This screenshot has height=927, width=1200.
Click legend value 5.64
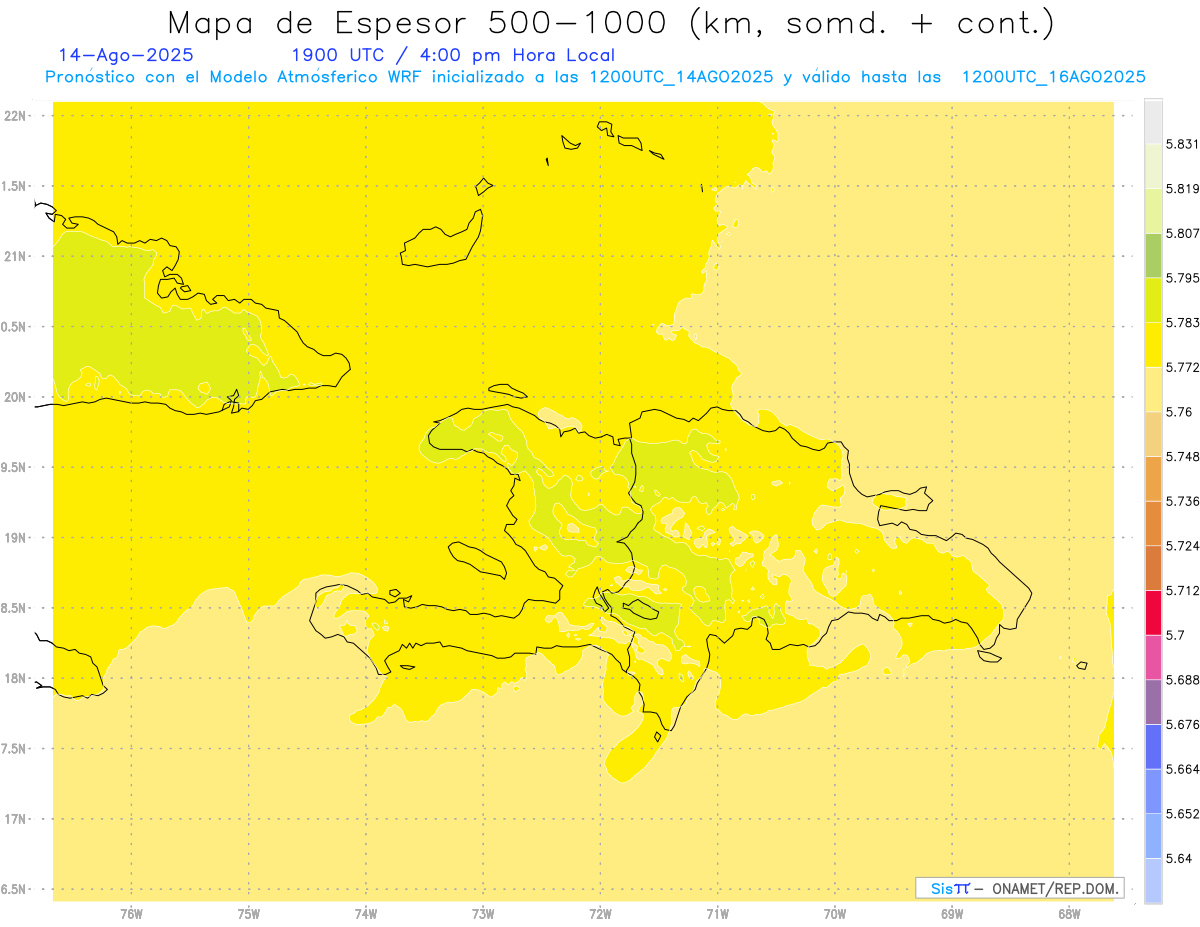point(1179,858)
